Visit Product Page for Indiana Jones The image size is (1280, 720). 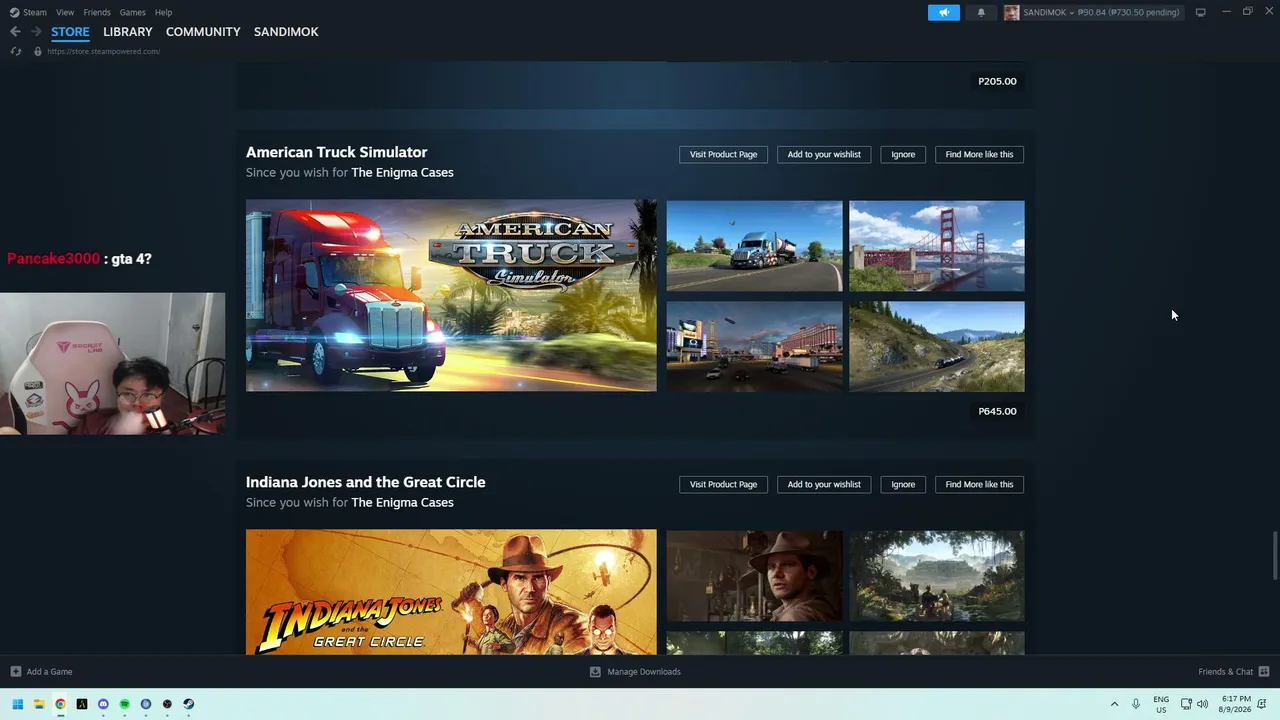point(723,484)
